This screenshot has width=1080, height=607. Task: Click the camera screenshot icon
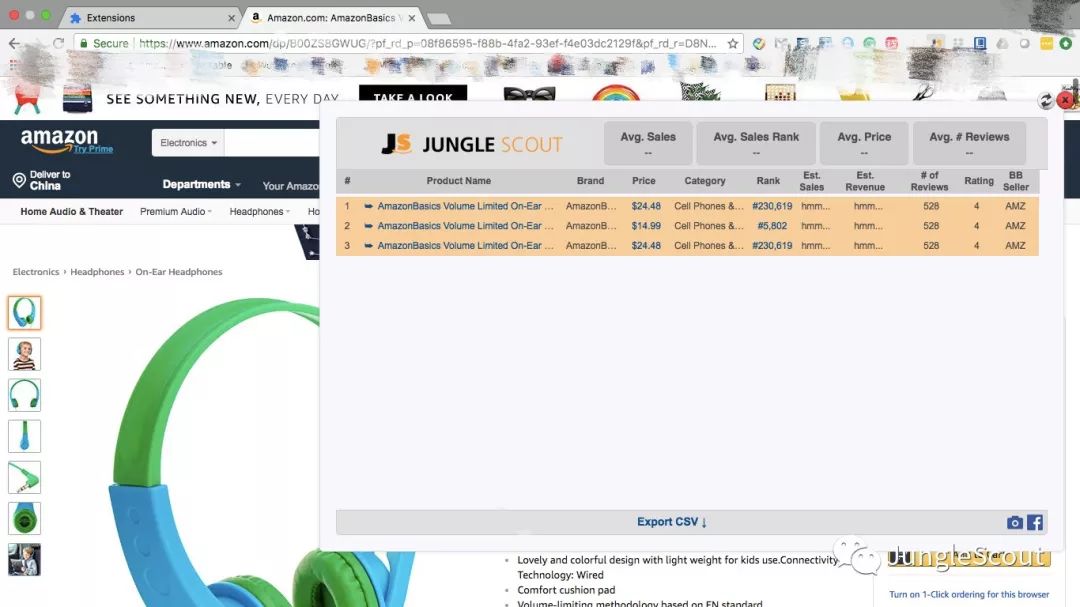point(1015,523)
